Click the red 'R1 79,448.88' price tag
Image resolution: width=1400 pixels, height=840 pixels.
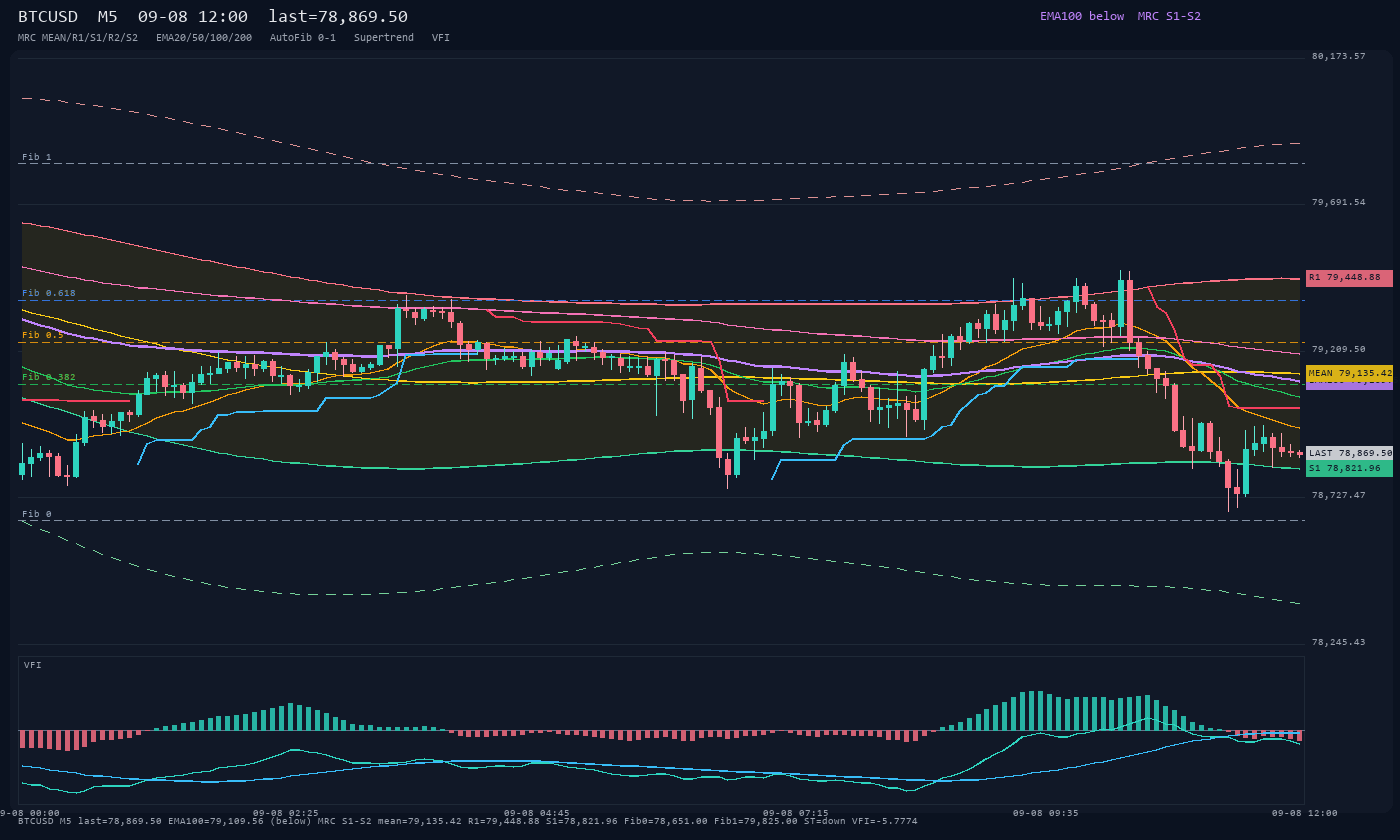(x=1349, y=278)
